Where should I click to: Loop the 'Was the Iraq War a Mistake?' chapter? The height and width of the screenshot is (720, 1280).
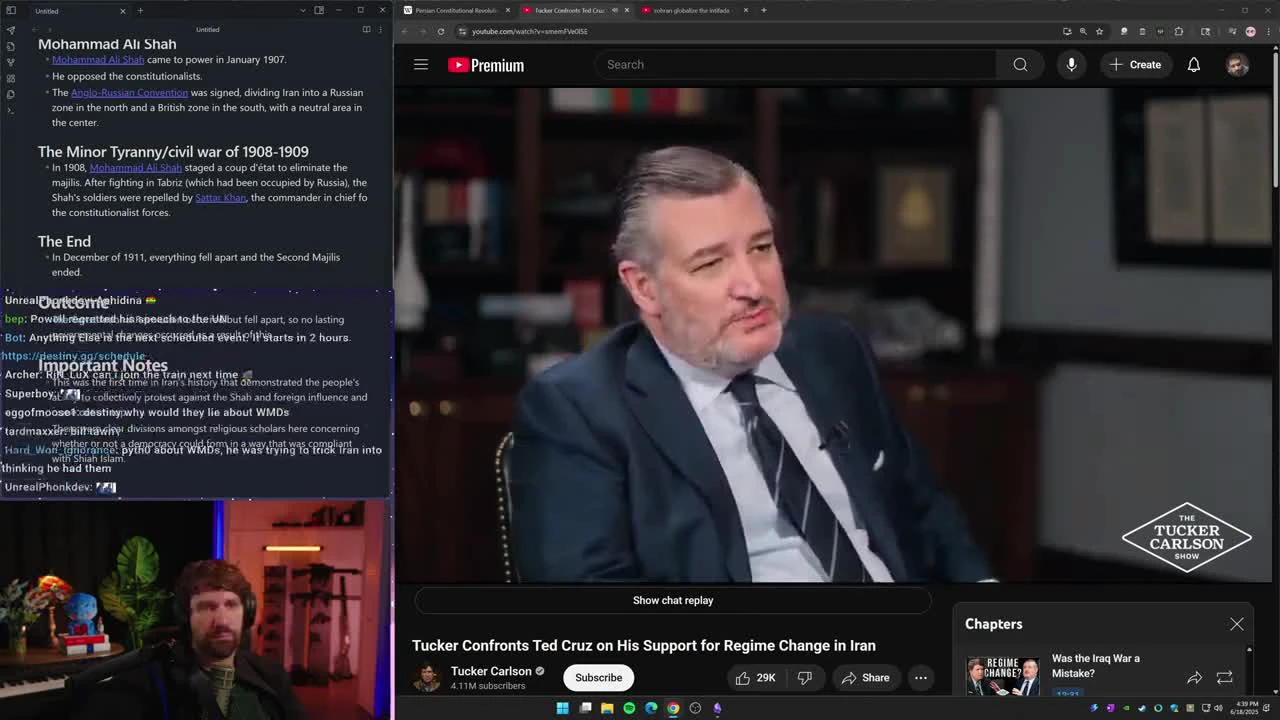pyautogui.click(x=1224, y=678)
